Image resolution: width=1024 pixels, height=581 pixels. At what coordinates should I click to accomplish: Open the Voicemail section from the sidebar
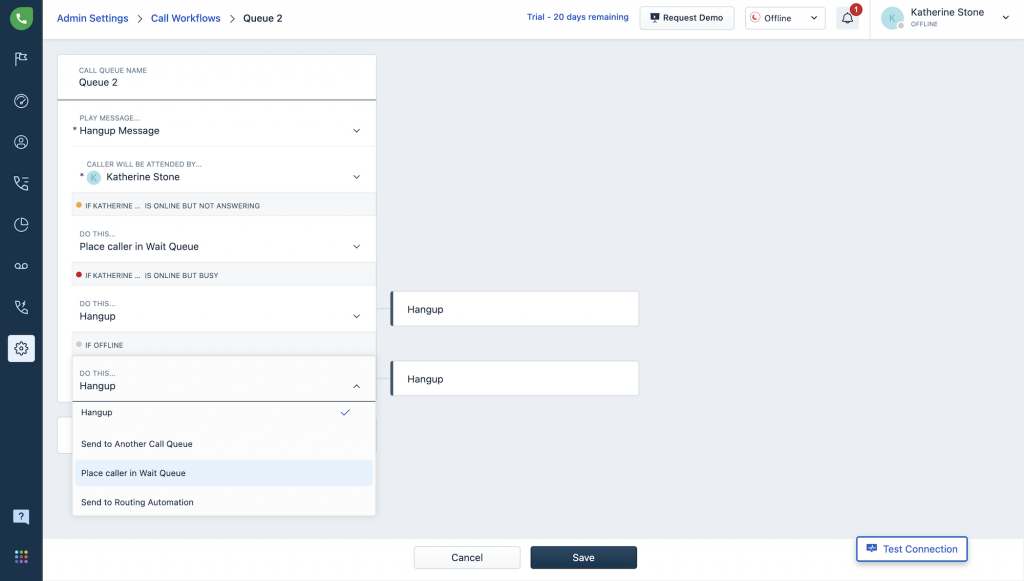pos(21,265)
